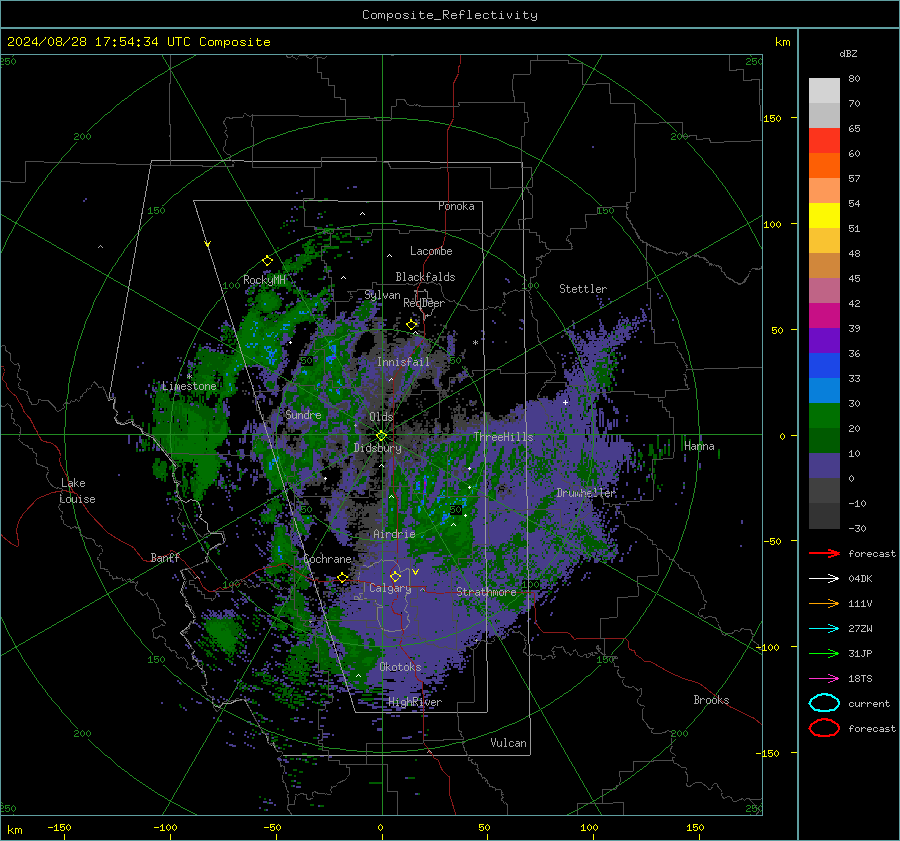900x841 pixels.
Task: Click the Banff label
Action: tap(165, 557)
